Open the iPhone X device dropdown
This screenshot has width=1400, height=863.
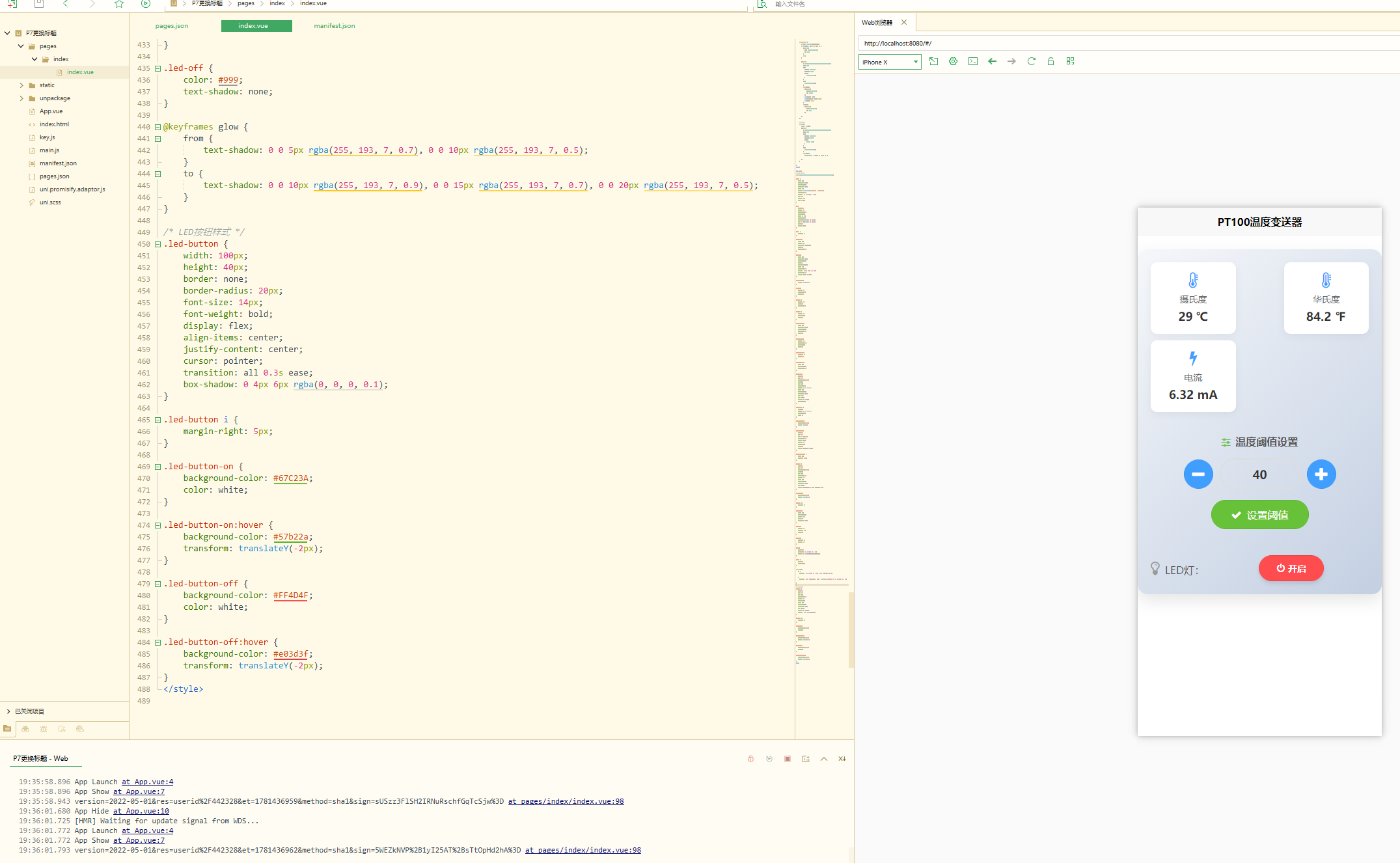889,62
